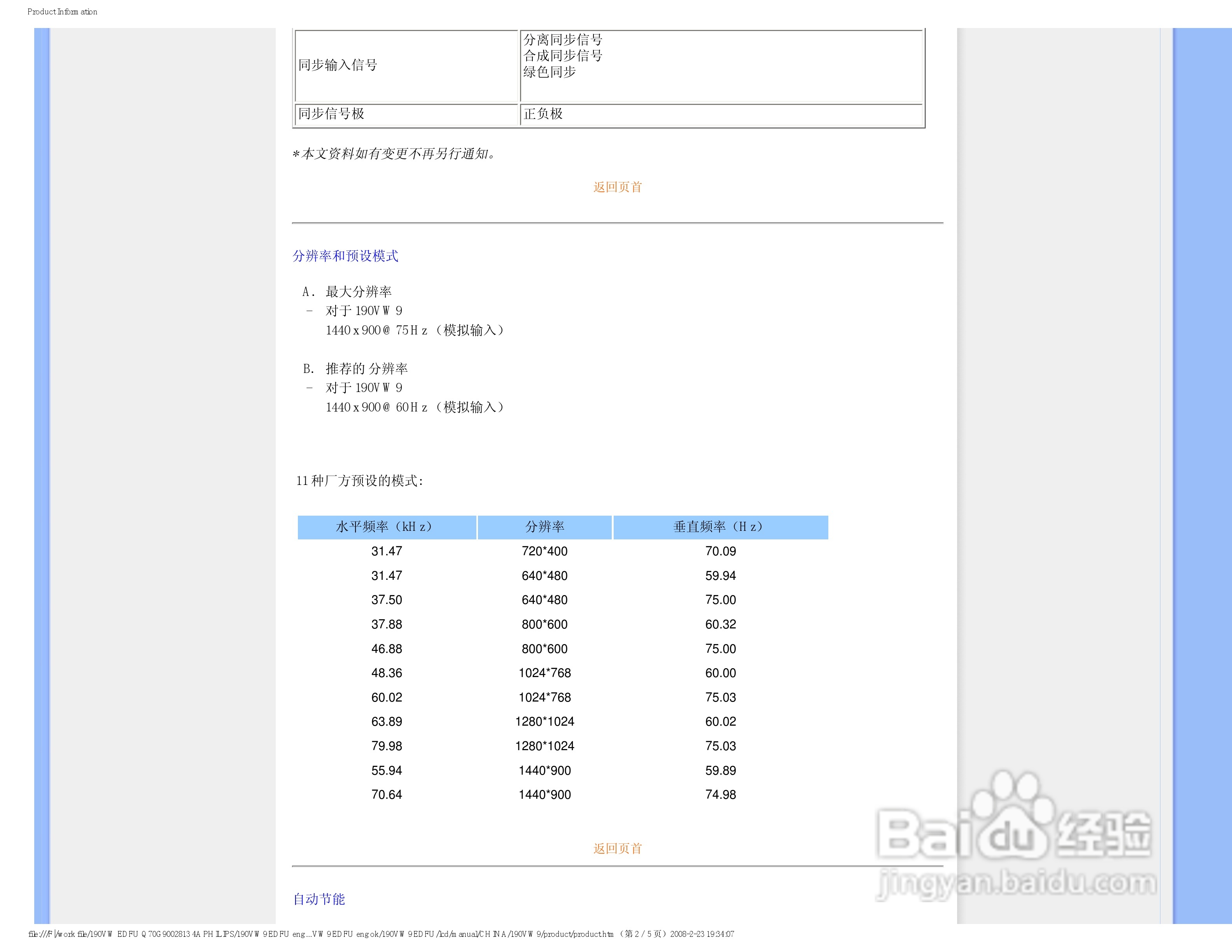Click the 分辨率和预设模式 heading link

click(x=345, y=256)
